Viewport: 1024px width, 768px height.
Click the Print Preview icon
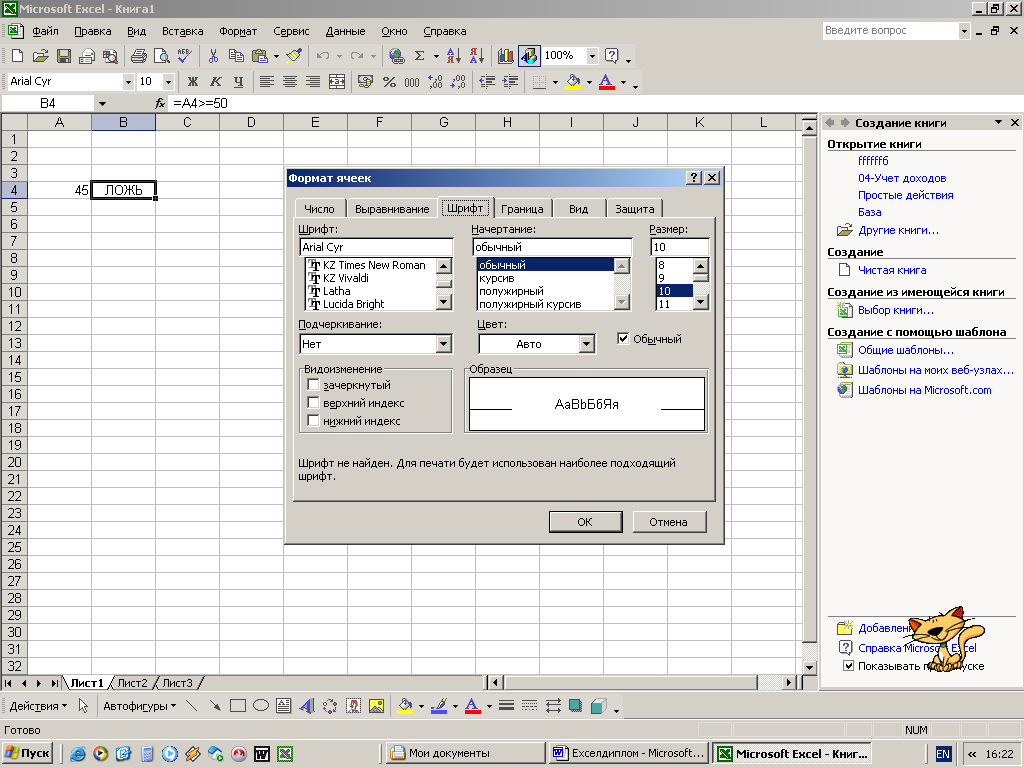coord(161,56)
